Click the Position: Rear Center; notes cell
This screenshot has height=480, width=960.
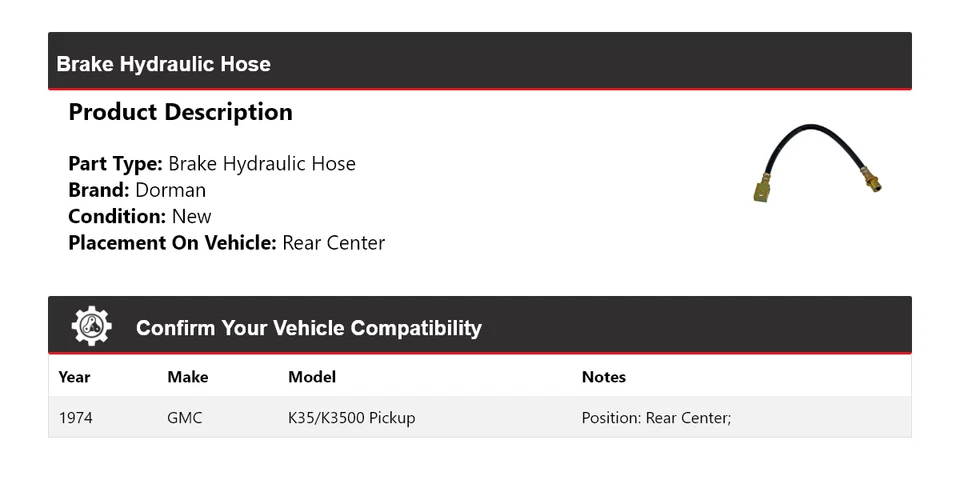click(656, 417)
